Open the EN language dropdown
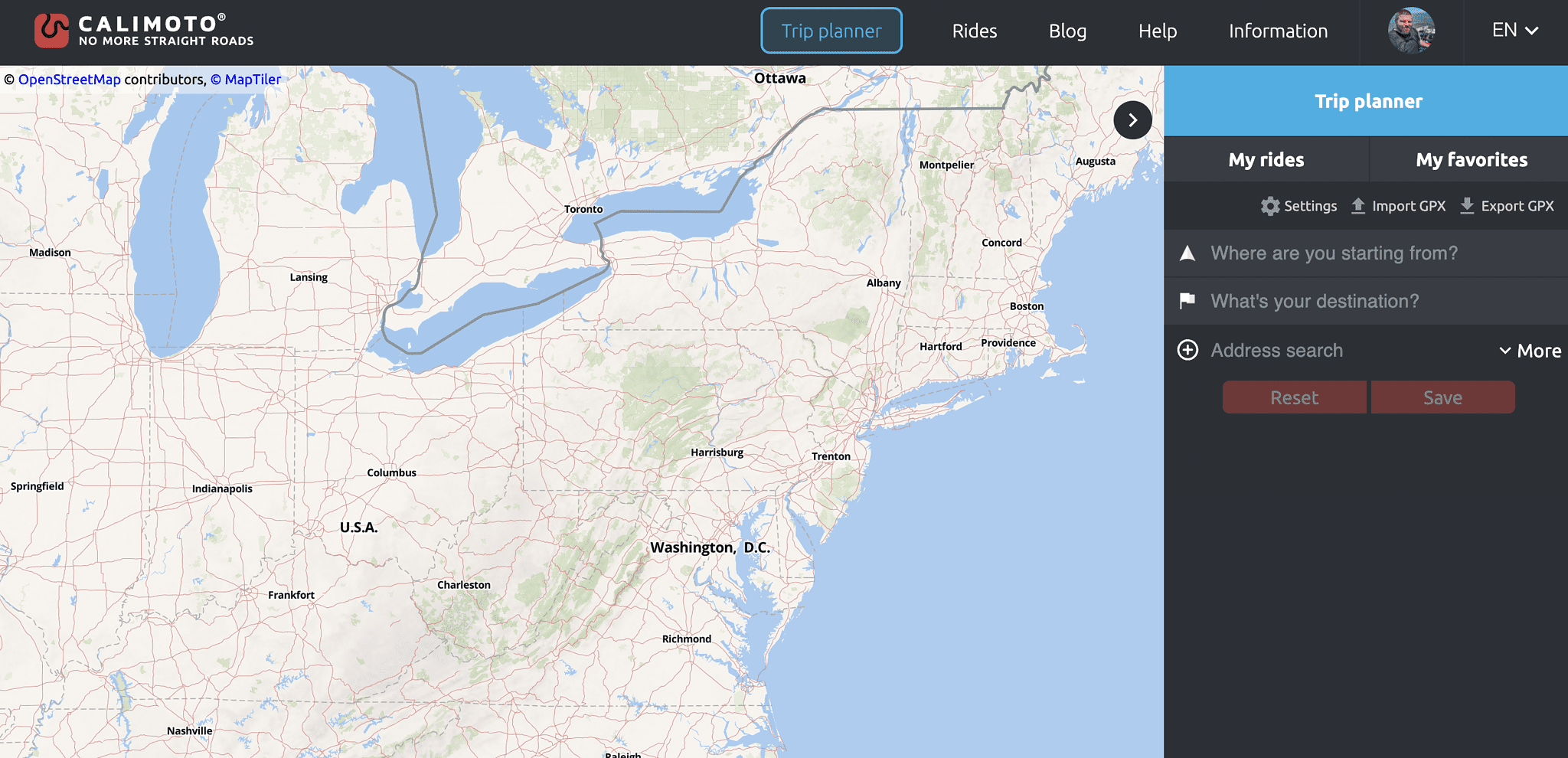 click(1514, 30)
